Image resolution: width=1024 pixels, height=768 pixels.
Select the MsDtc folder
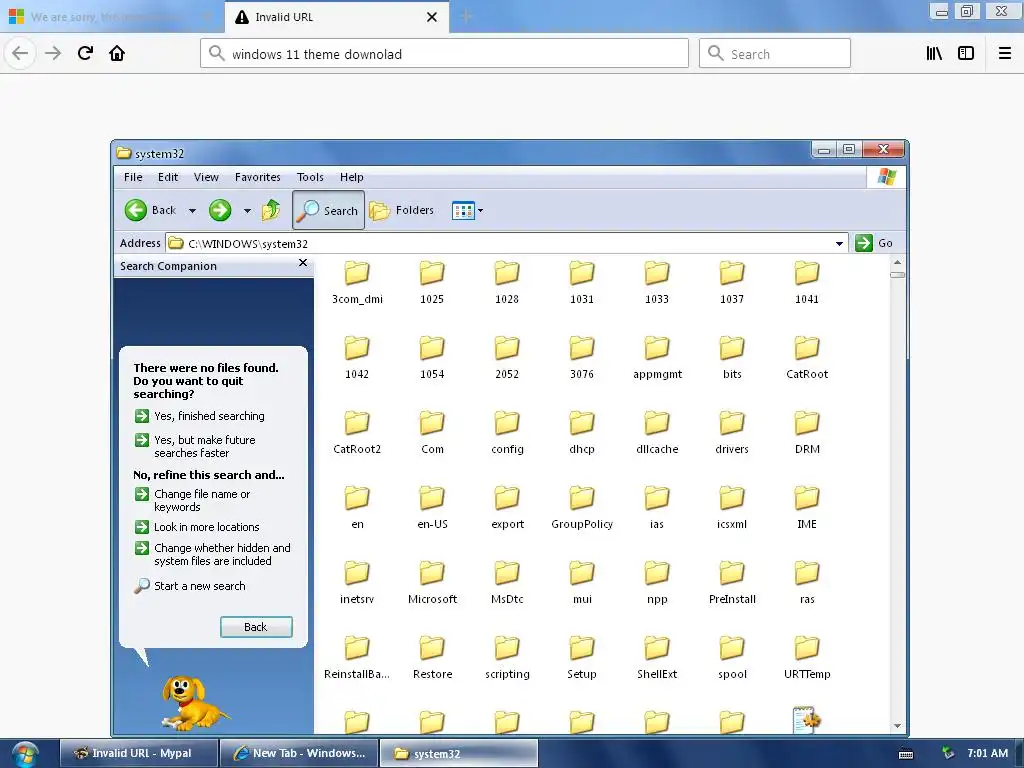507,584
